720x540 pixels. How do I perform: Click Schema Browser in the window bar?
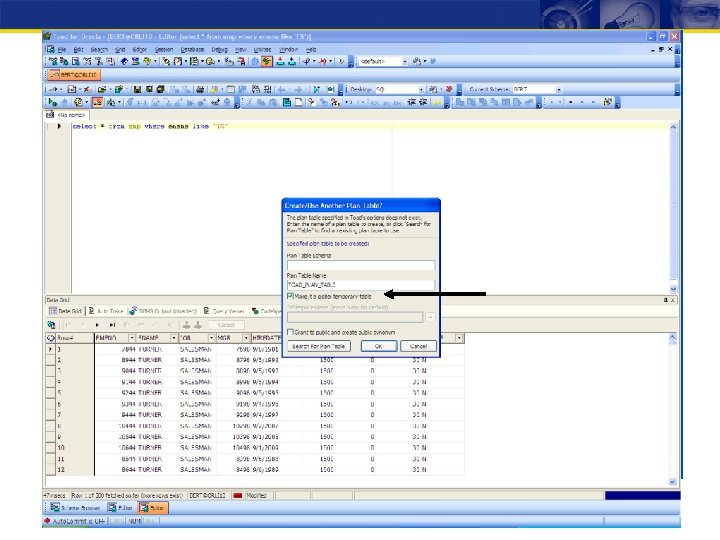(75, 508)
